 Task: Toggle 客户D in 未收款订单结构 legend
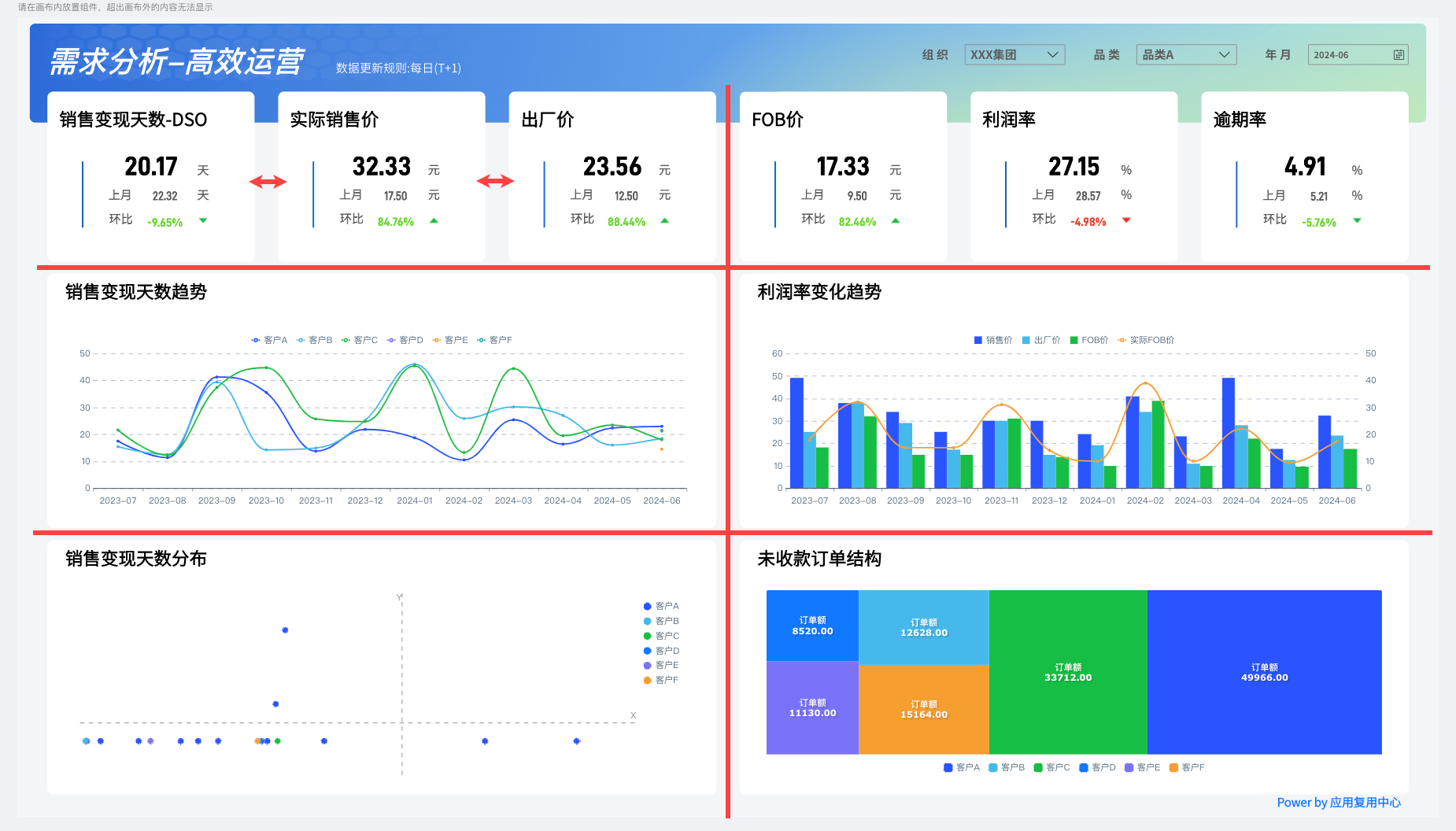pyautogui.click(x=1098, y=767)
